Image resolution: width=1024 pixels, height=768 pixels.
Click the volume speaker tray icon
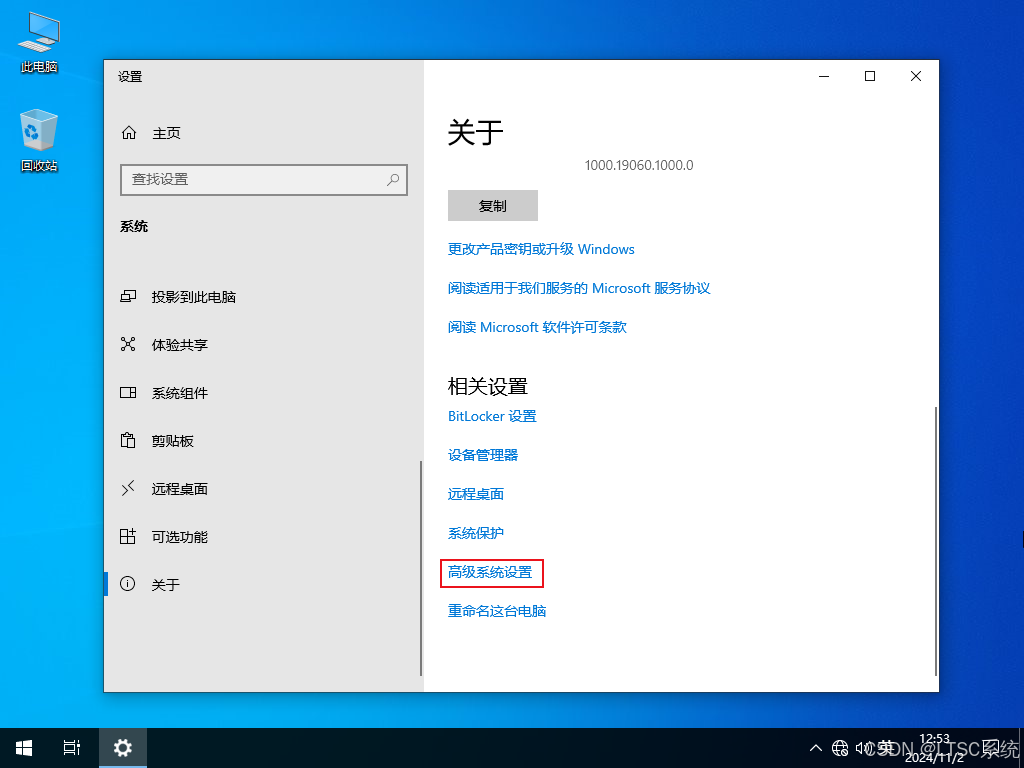coord(863,748)
